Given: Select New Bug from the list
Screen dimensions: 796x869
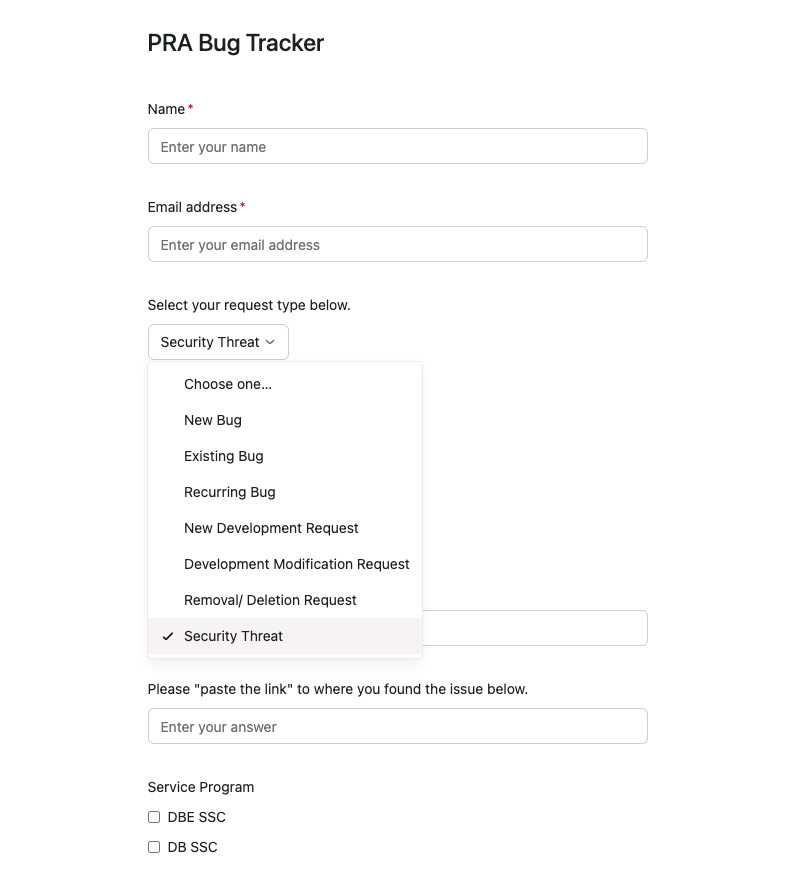Looking at the screenshot, I should pos(213,420).
